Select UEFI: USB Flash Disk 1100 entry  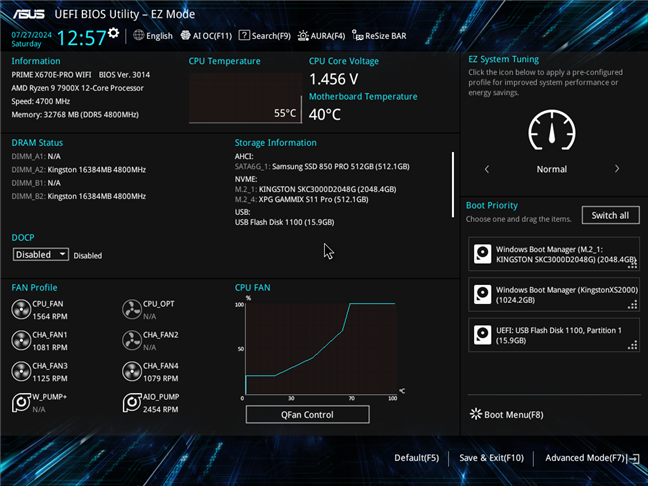coord(554,335)
